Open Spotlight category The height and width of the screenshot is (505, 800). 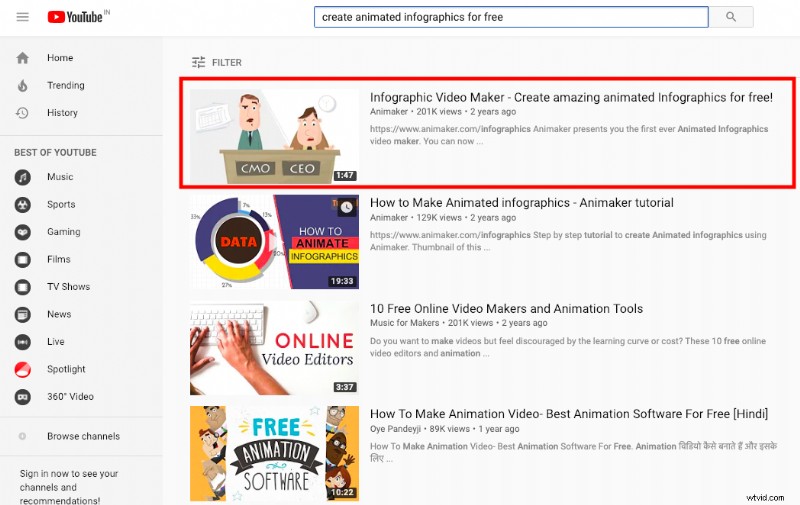[x=66, y=369]
